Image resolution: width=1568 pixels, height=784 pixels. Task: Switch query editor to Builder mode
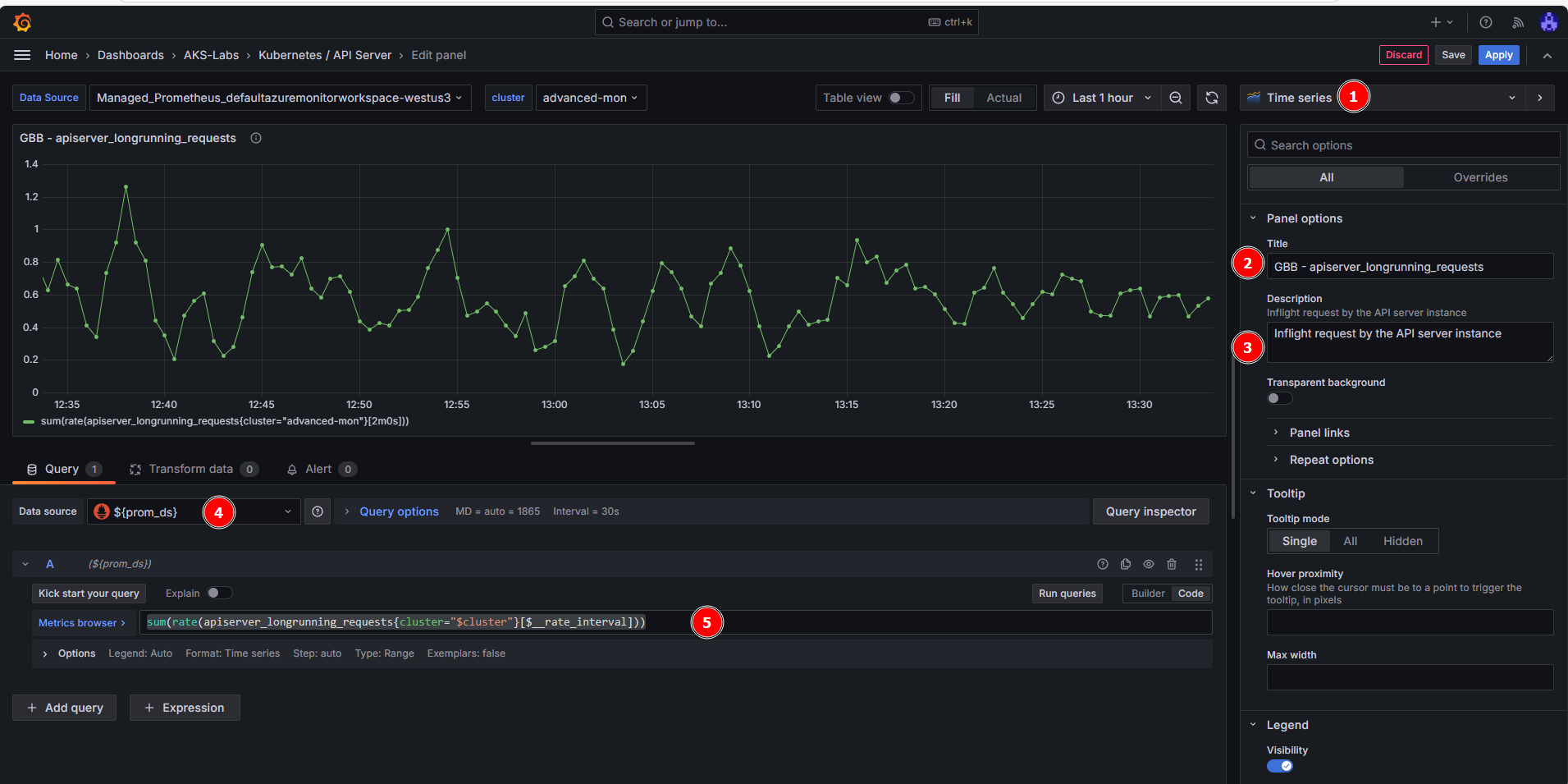(1147, 594)
